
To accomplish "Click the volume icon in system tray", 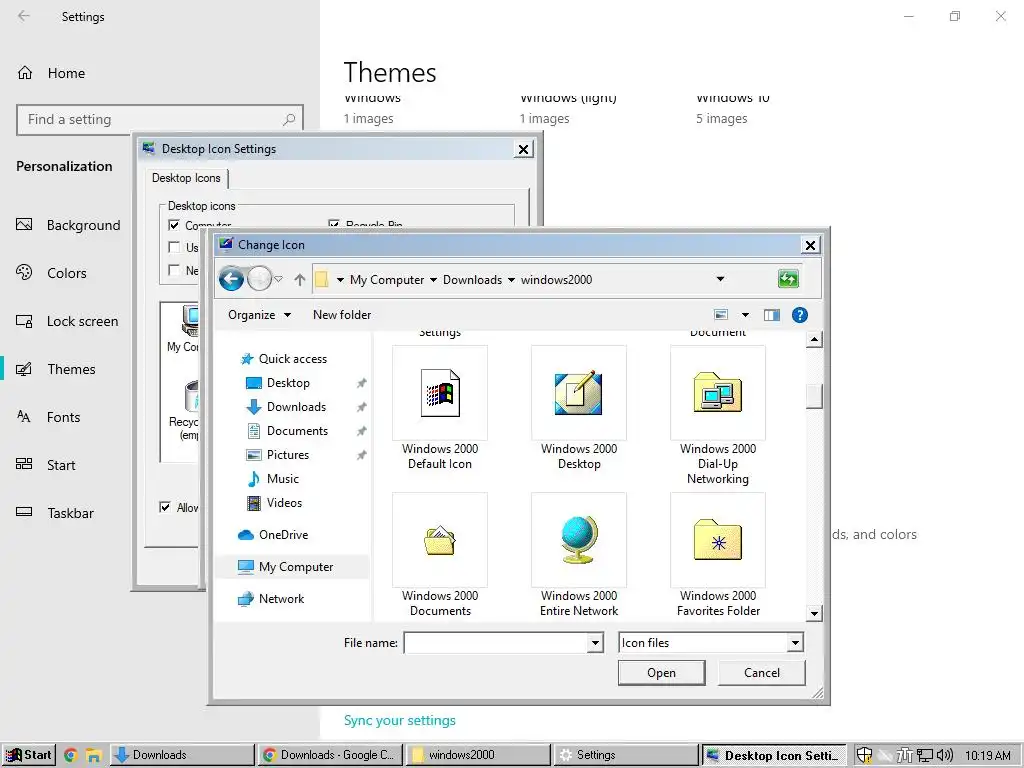I will coord(944,756).
